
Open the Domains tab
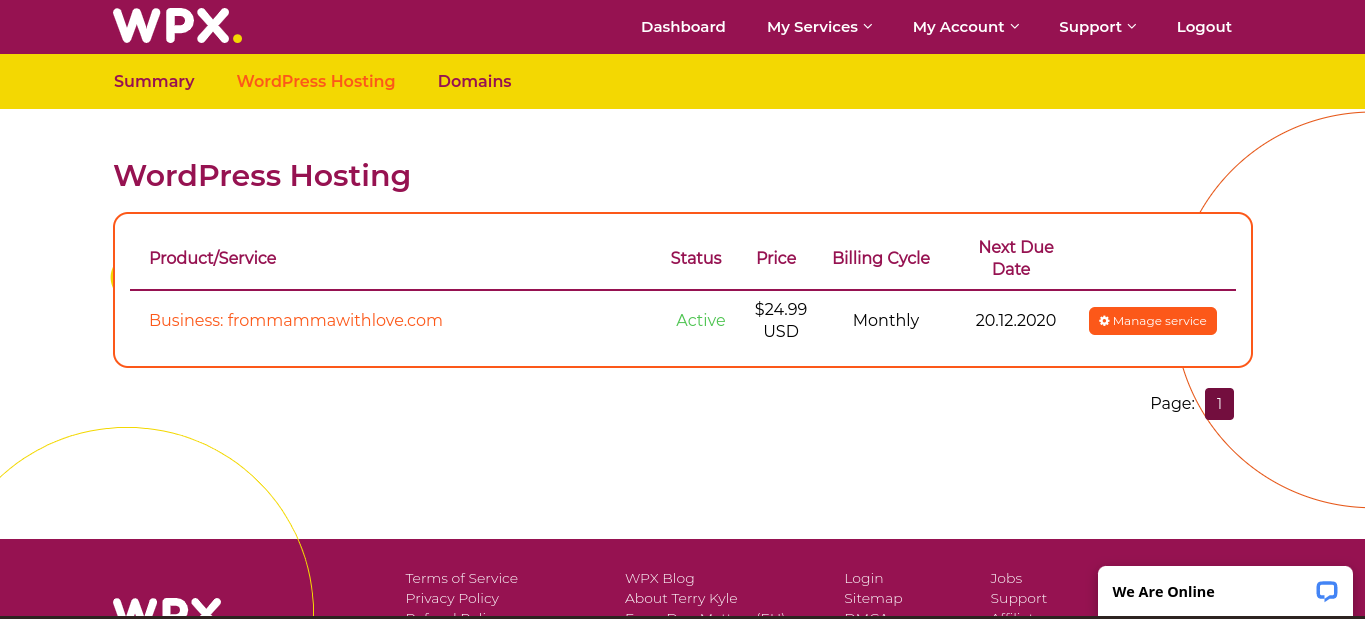tap(475, 81)
